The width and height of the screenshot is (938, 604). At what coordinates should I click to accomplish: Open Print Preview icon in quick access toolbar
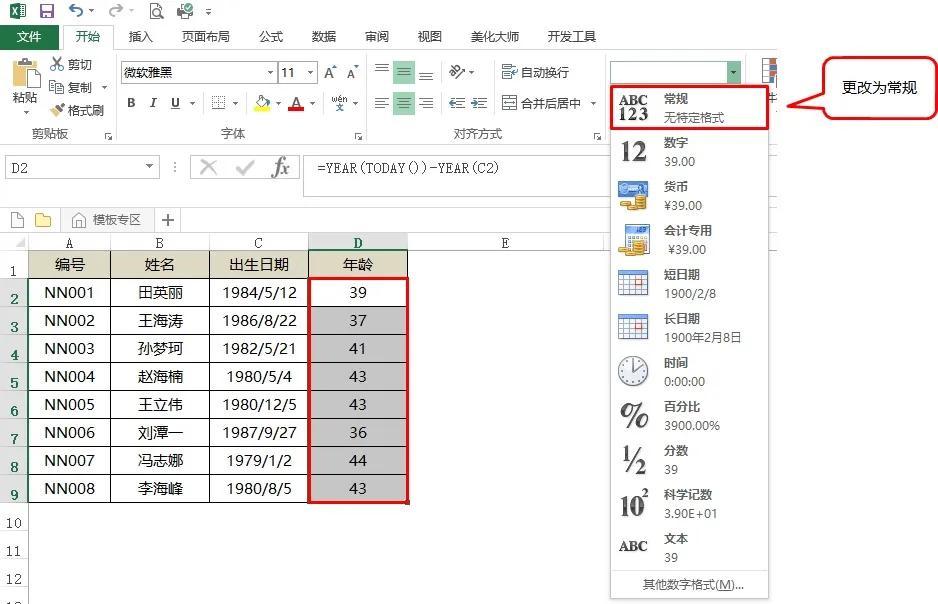pos(156,11)
